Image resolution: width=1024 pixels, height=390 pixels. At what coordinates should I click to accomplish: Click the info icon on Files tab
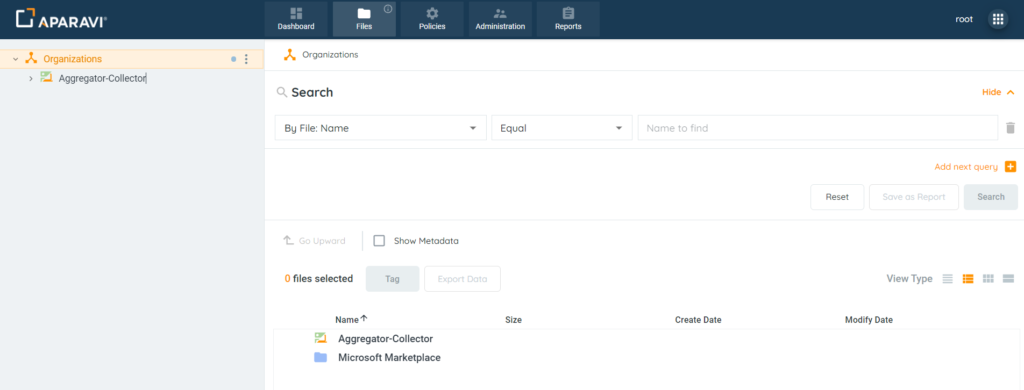(388, 9)
